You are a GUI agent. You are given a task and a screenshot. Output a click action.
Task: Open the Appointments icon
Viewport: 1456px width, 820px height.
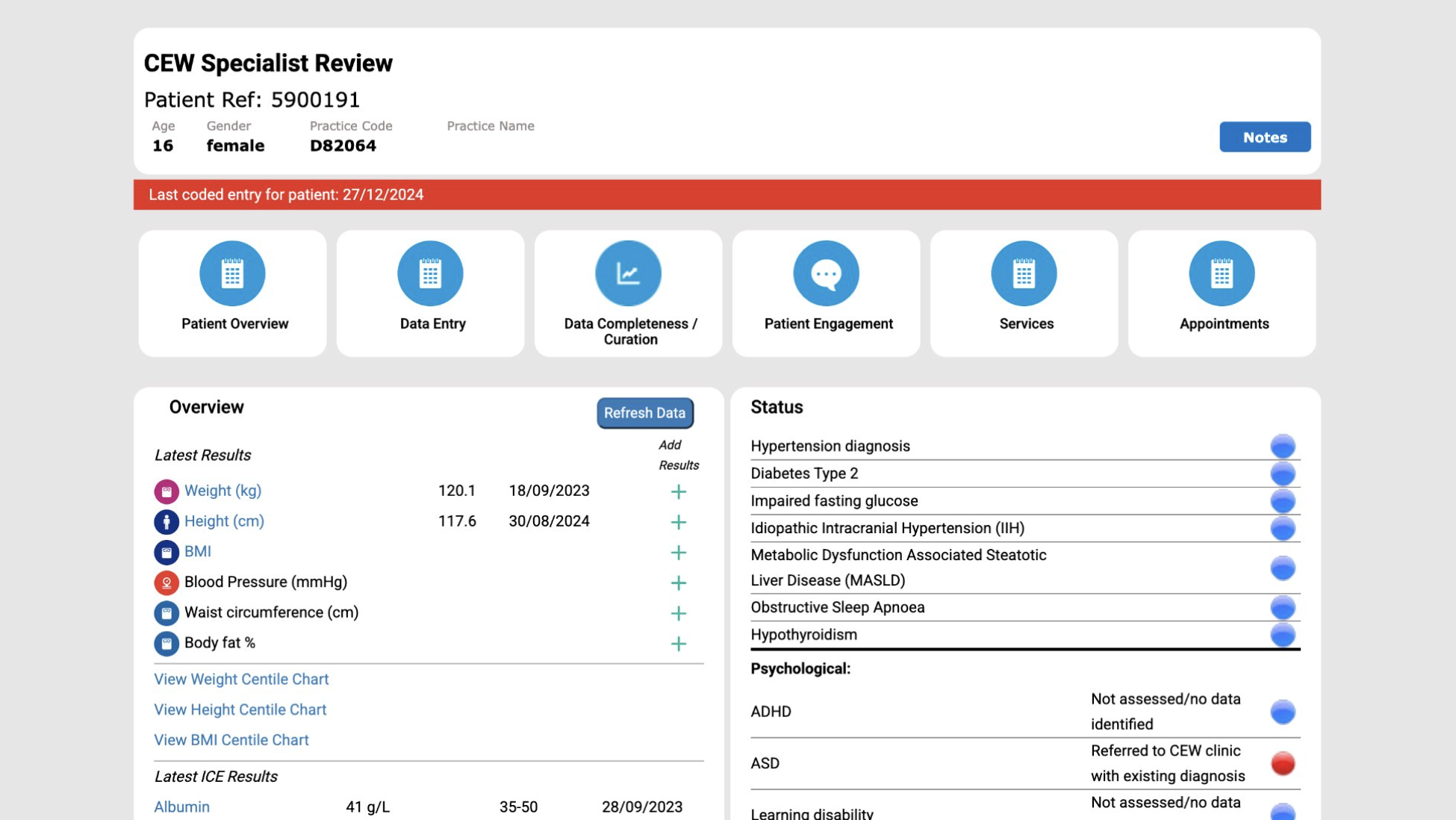click(x=1222, y=273)
